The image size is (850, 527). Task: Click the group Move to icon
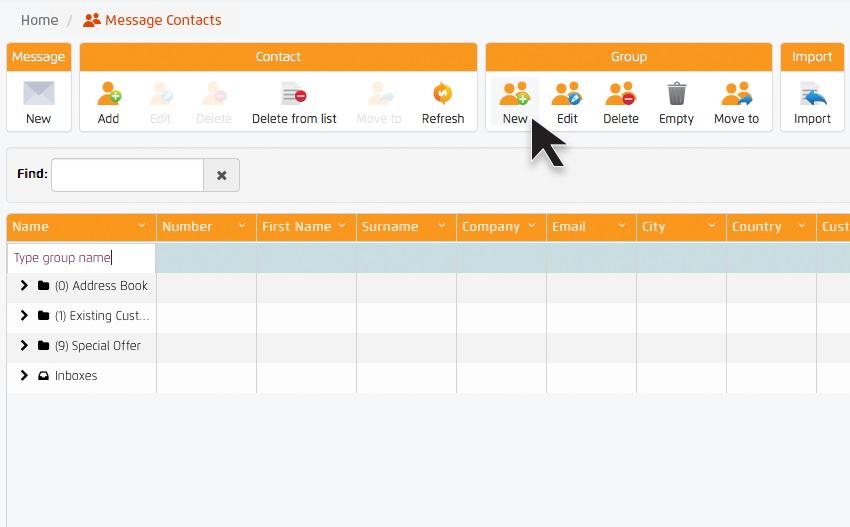coord(737,93)
